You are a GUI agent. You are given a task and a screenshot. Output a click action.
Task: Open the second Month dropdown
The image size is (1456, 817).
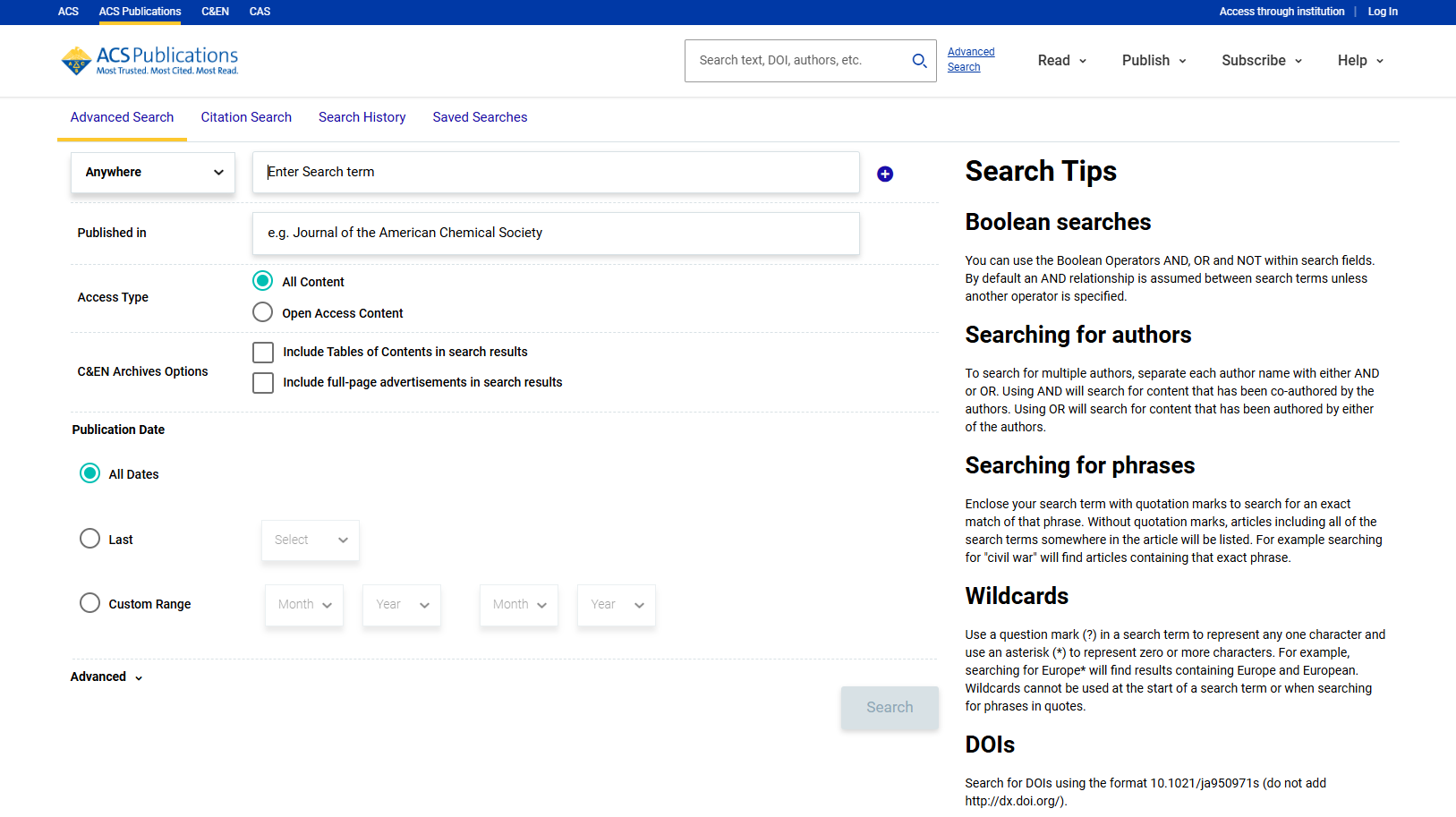click(x=519, y=605)
